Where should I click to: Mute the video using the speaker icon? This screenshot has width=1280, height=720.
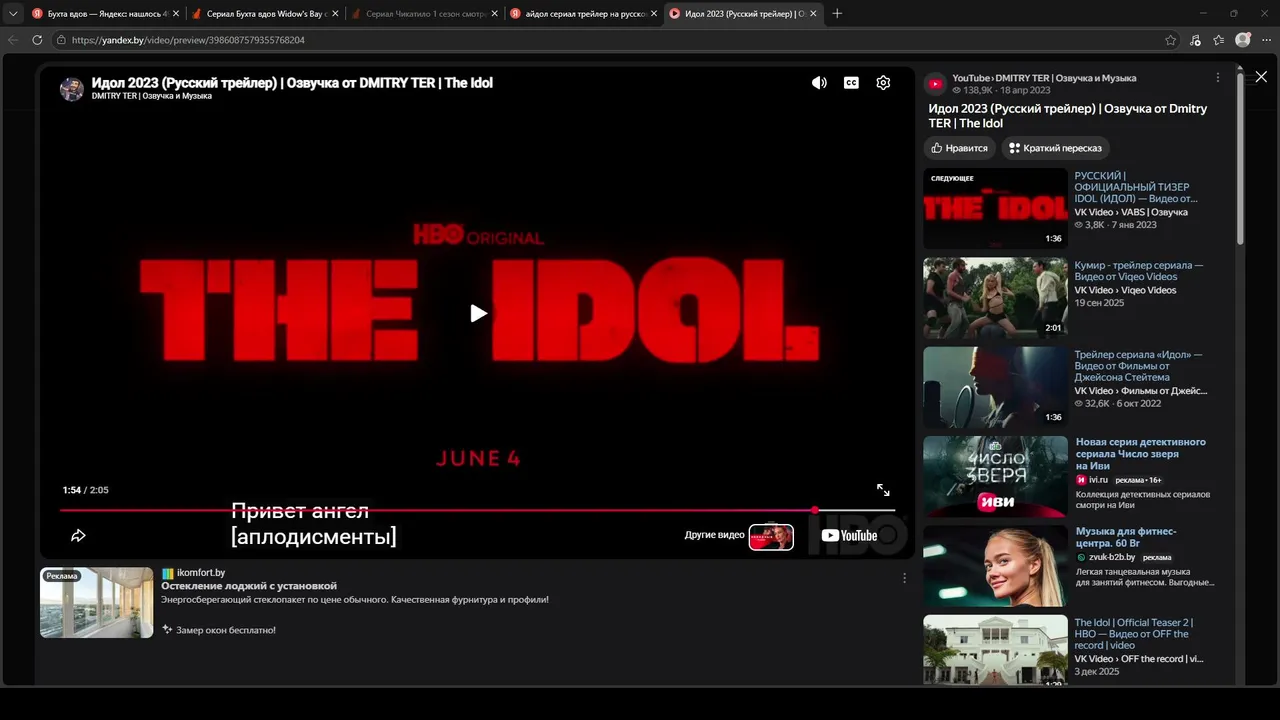(819, 83)
